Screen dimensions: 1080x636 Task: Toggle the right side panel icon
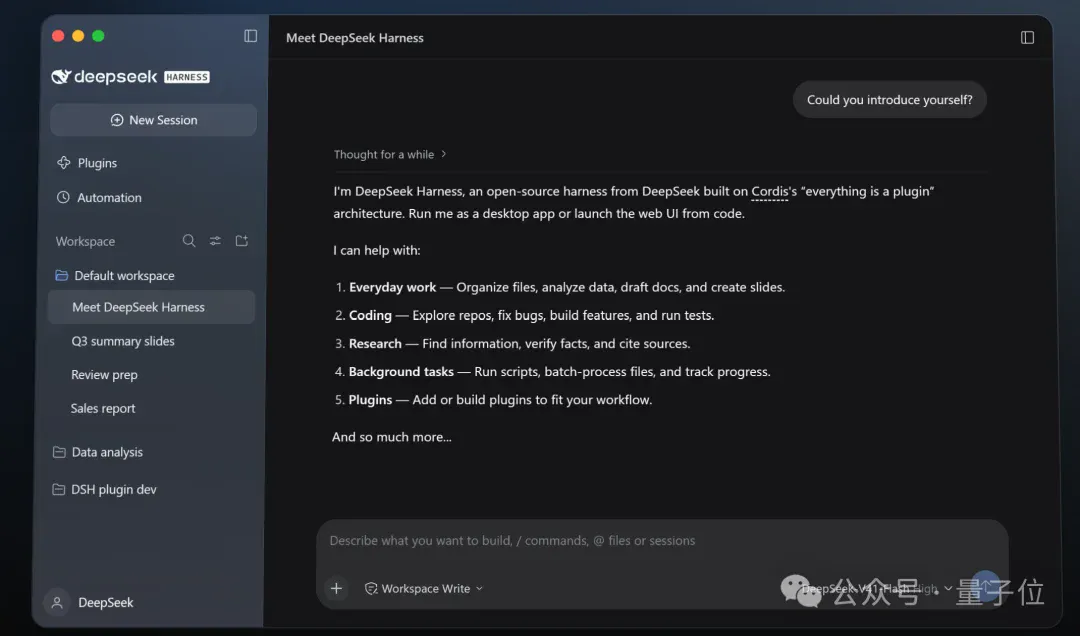click(x=1027, y=37)
